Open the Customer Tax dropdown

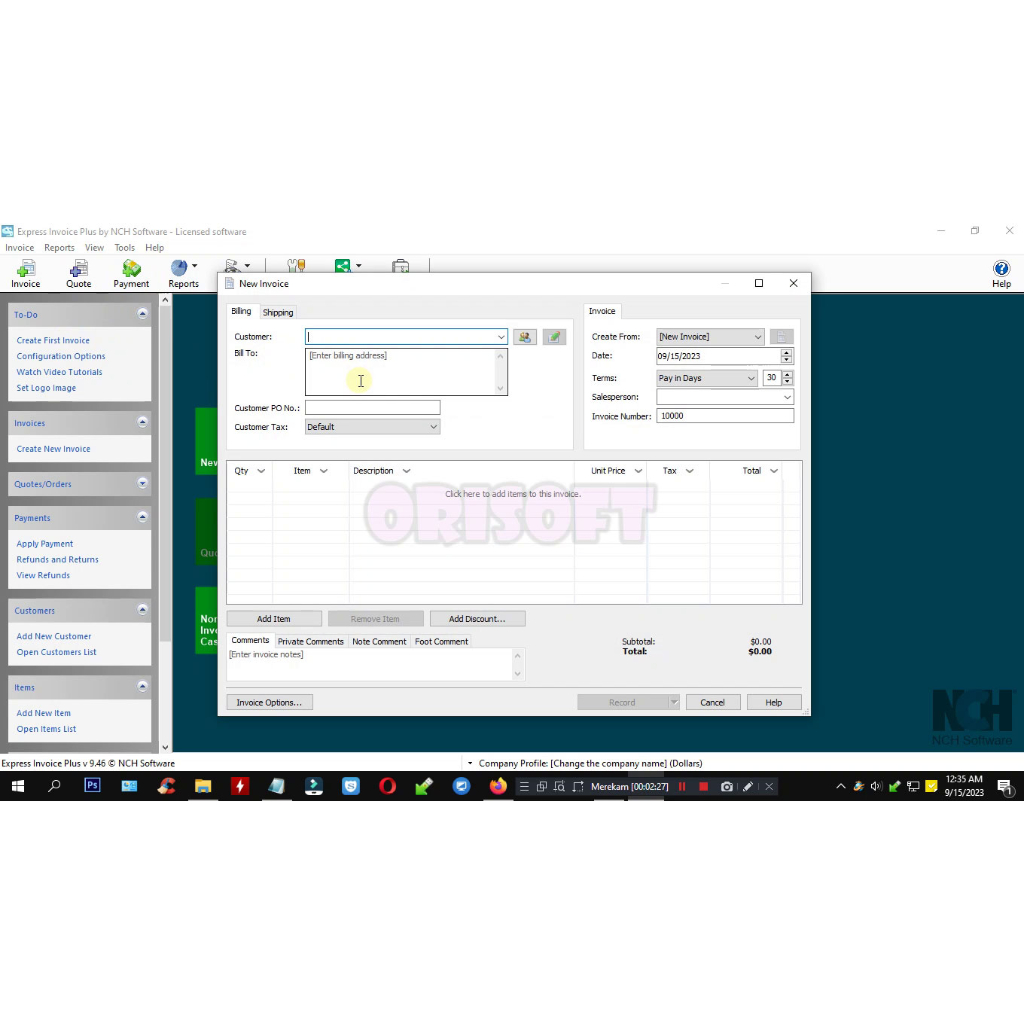pos(433,427)
